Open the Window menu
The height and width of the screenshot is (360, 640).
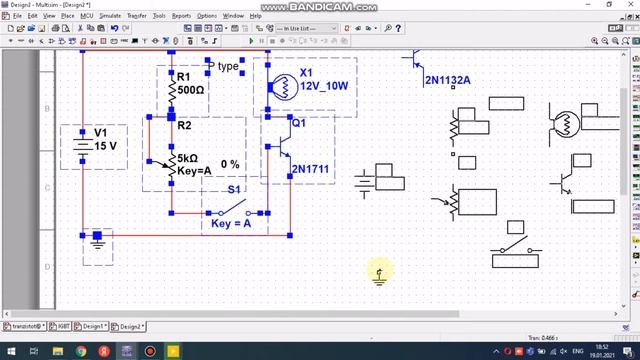233,16
